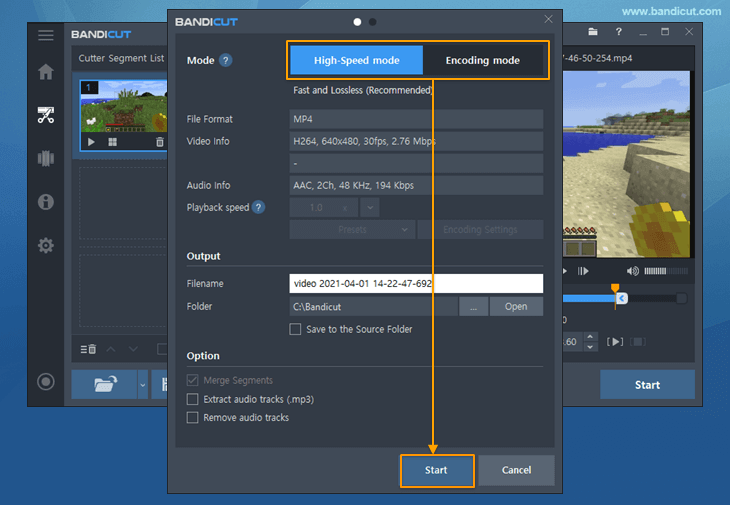Click the Audio Info field
730x505 pixels.
pos(416,185)
